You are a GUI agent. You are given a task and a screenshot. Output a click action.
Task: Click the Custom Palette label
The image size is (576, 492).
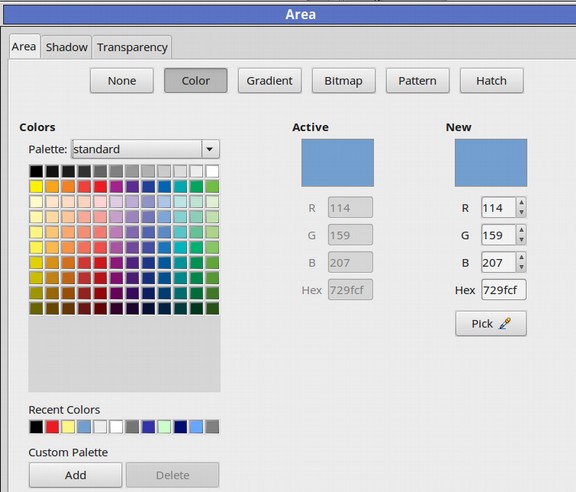(68, 452)
